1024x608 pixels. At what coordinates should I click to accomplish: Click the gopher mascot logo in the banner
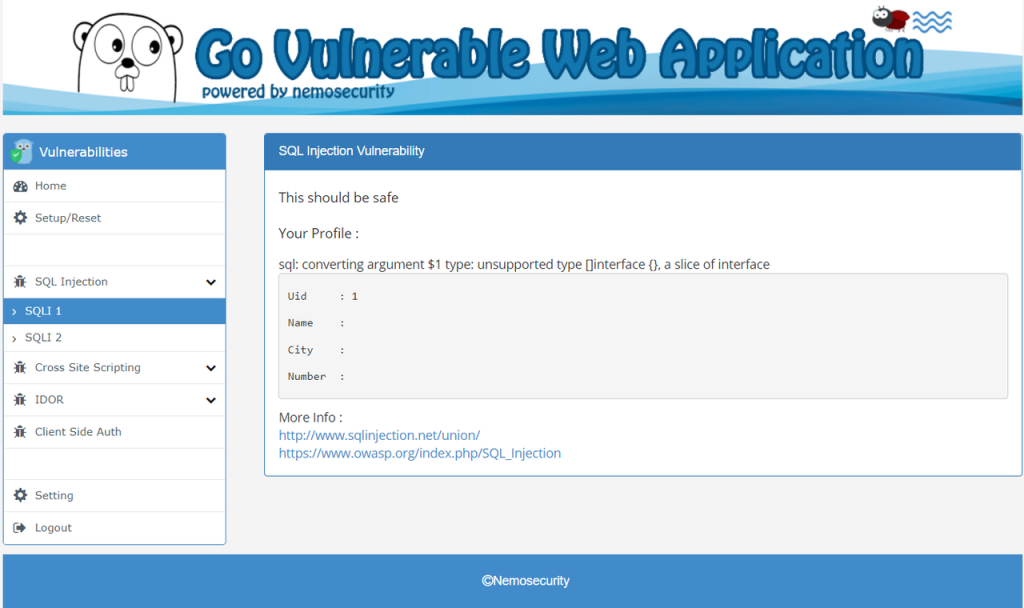pos(127,58)
